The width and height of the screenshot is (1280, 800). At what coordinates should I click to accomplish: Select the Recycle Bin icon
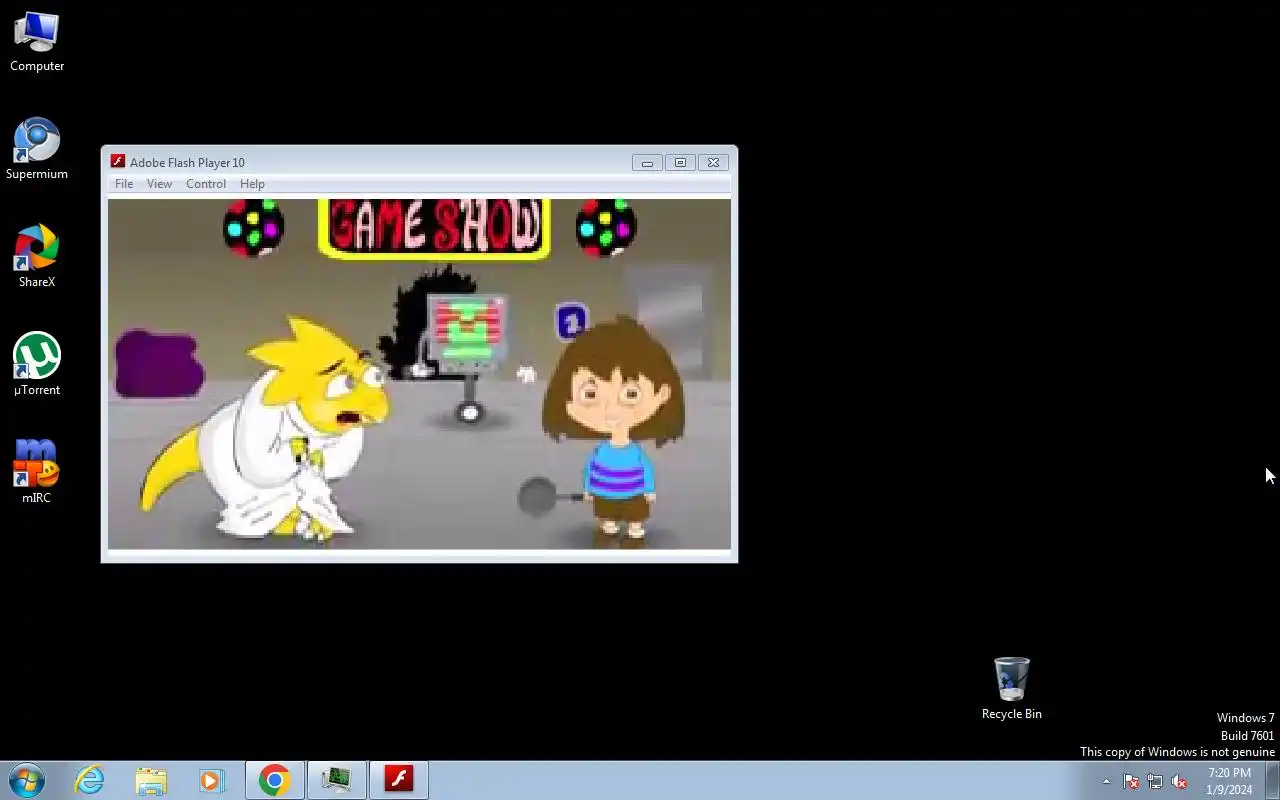[x=1011, y=689]
